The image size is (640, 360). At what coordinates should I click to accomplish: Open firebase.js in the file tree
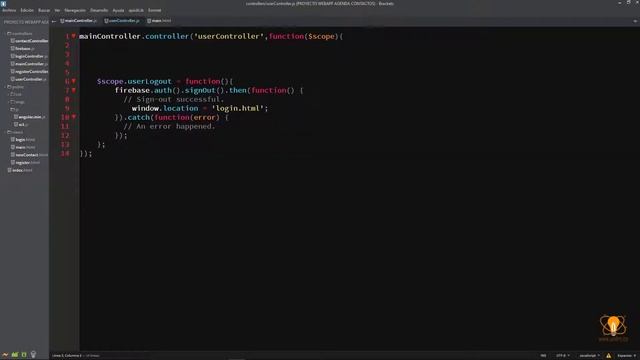(x=23, y=49)
